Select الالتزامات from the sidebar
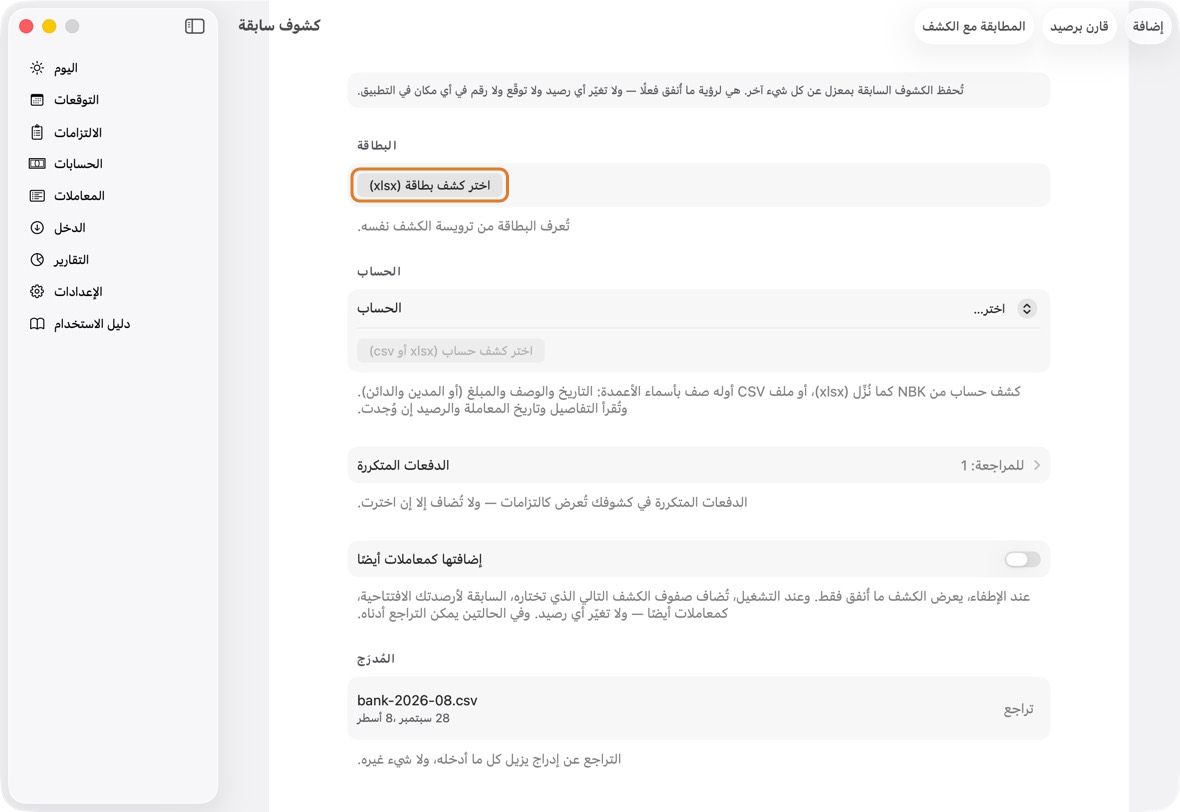 pos(113,132)
